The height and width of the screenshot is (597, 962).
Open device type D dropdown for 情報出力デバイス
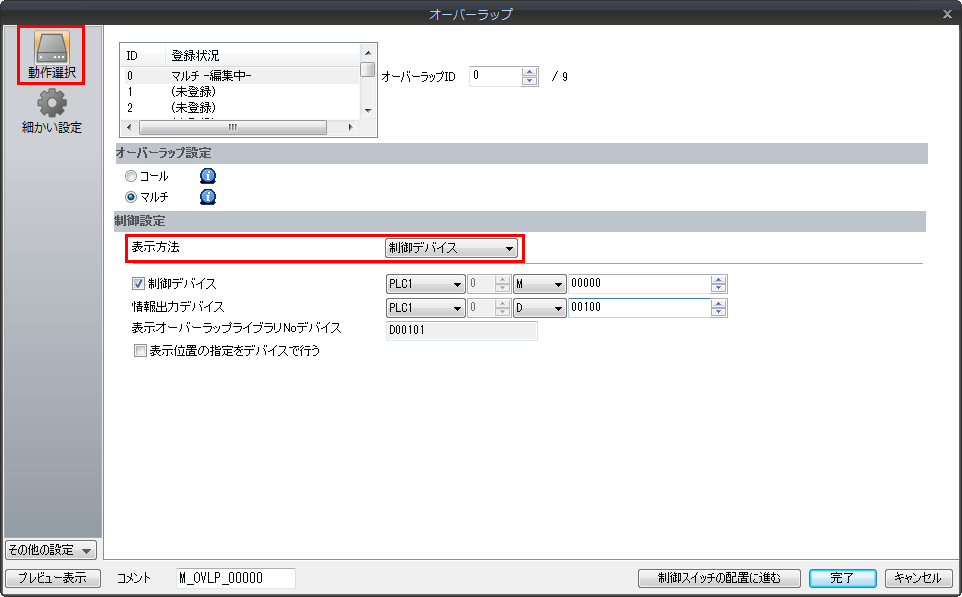(539, 308)
